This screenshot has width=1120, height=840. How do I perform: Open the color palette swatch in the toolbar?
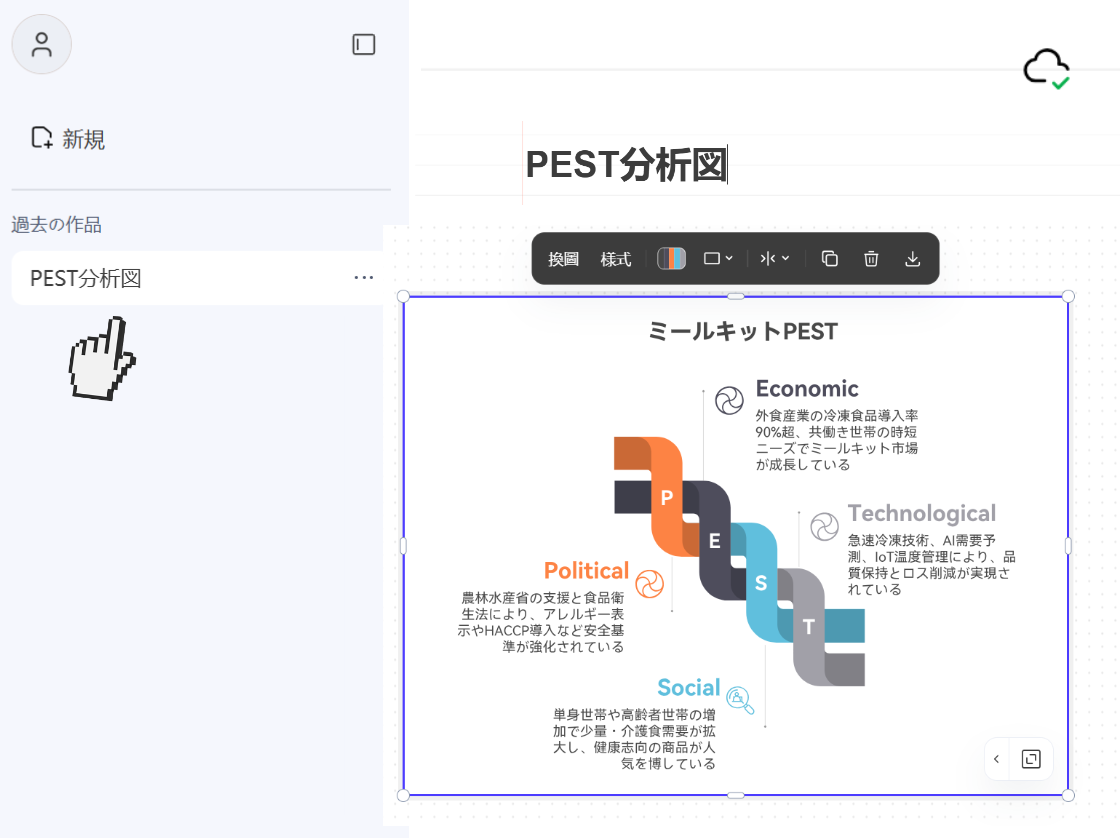point(671,258)
